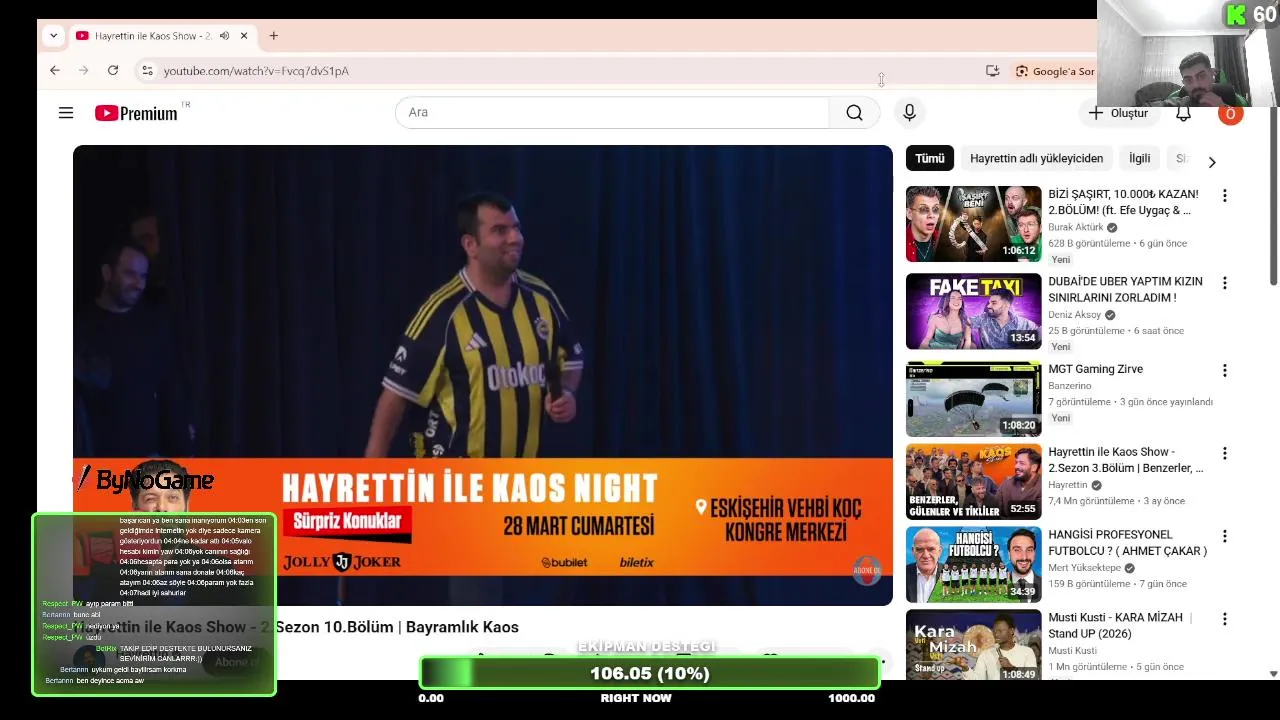Viewport: 1280px width, 720px height.
Task: Open BİZİ ŞAŞIRT video thumbnail
Action: pyautogui.click(x=973, y=224)
